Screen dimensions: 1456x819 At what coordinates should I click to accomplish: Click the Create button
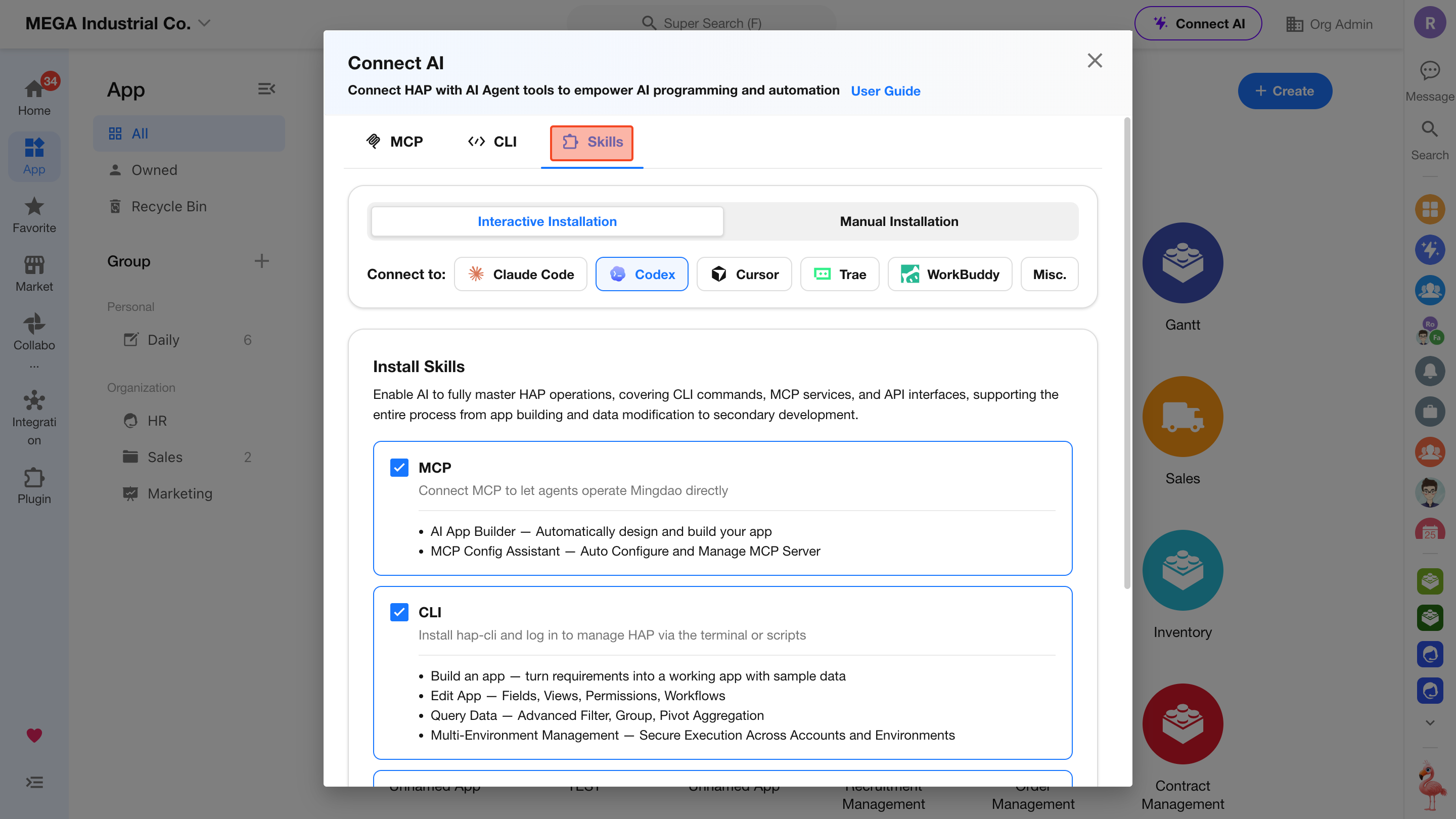click(x=1284, y=90)
